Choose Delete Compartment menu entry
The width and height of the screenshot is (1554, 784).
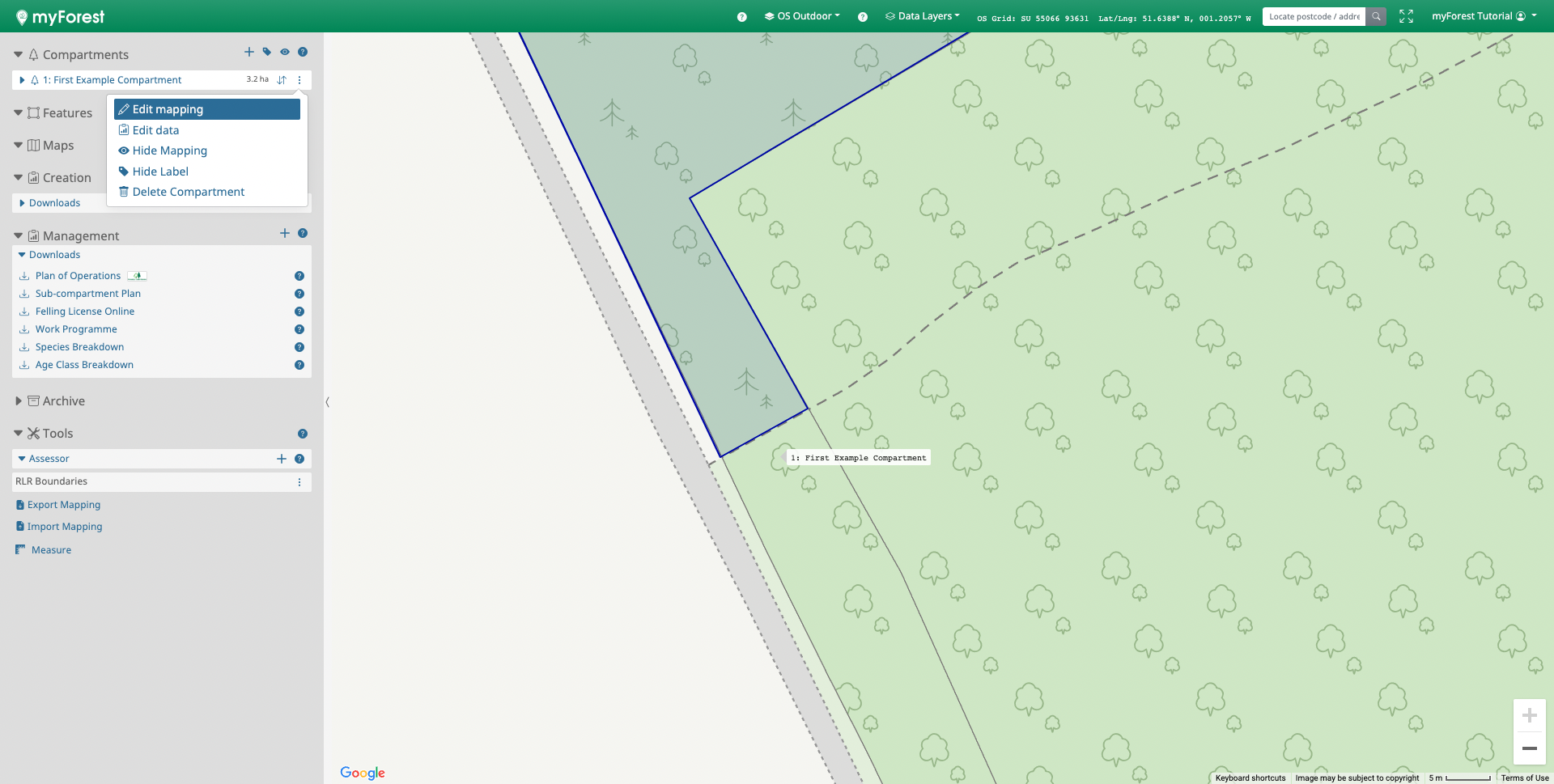tap(188, 192)
